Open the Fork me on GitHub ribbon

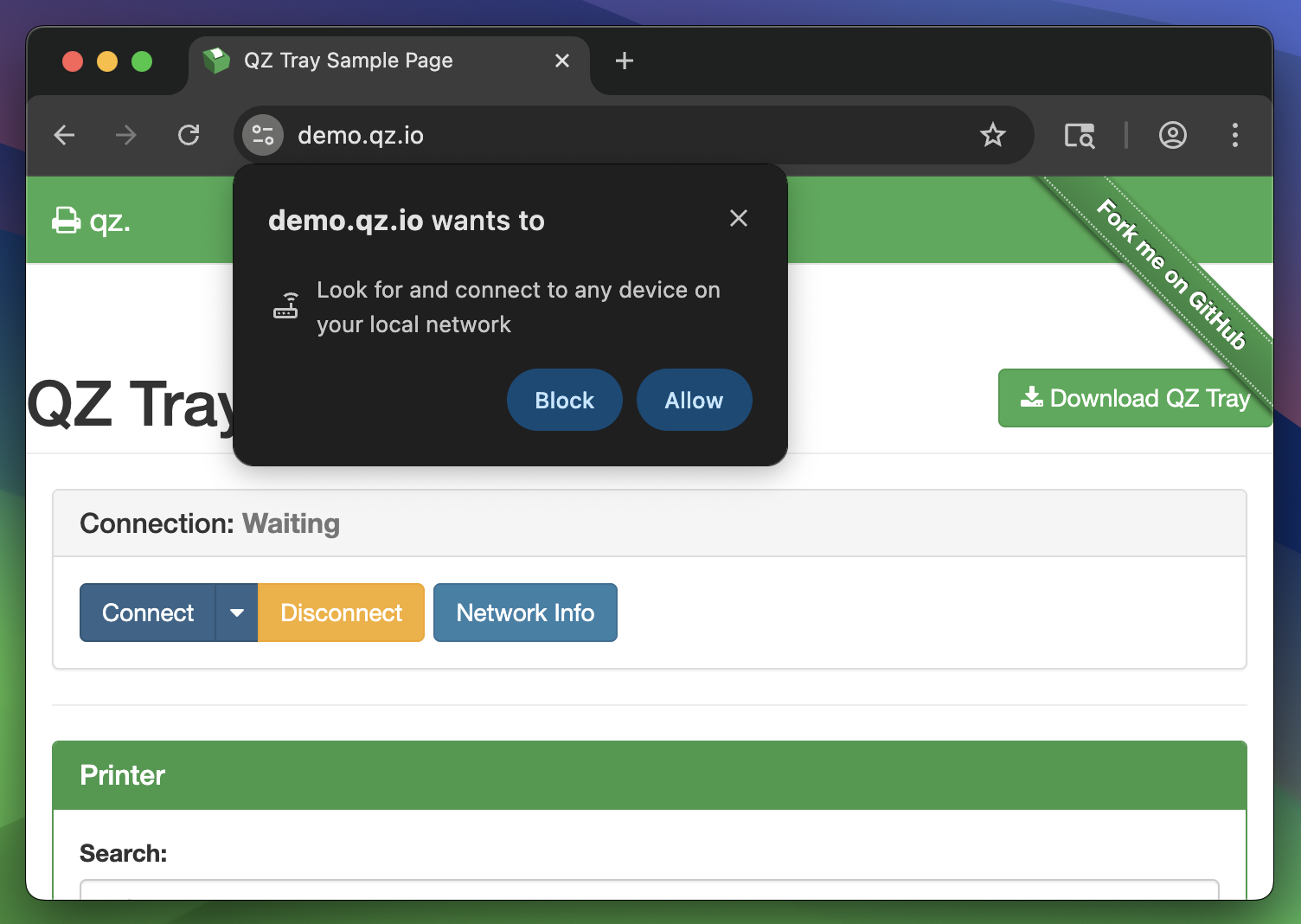pyautogui.click(x=1171, y=273)
